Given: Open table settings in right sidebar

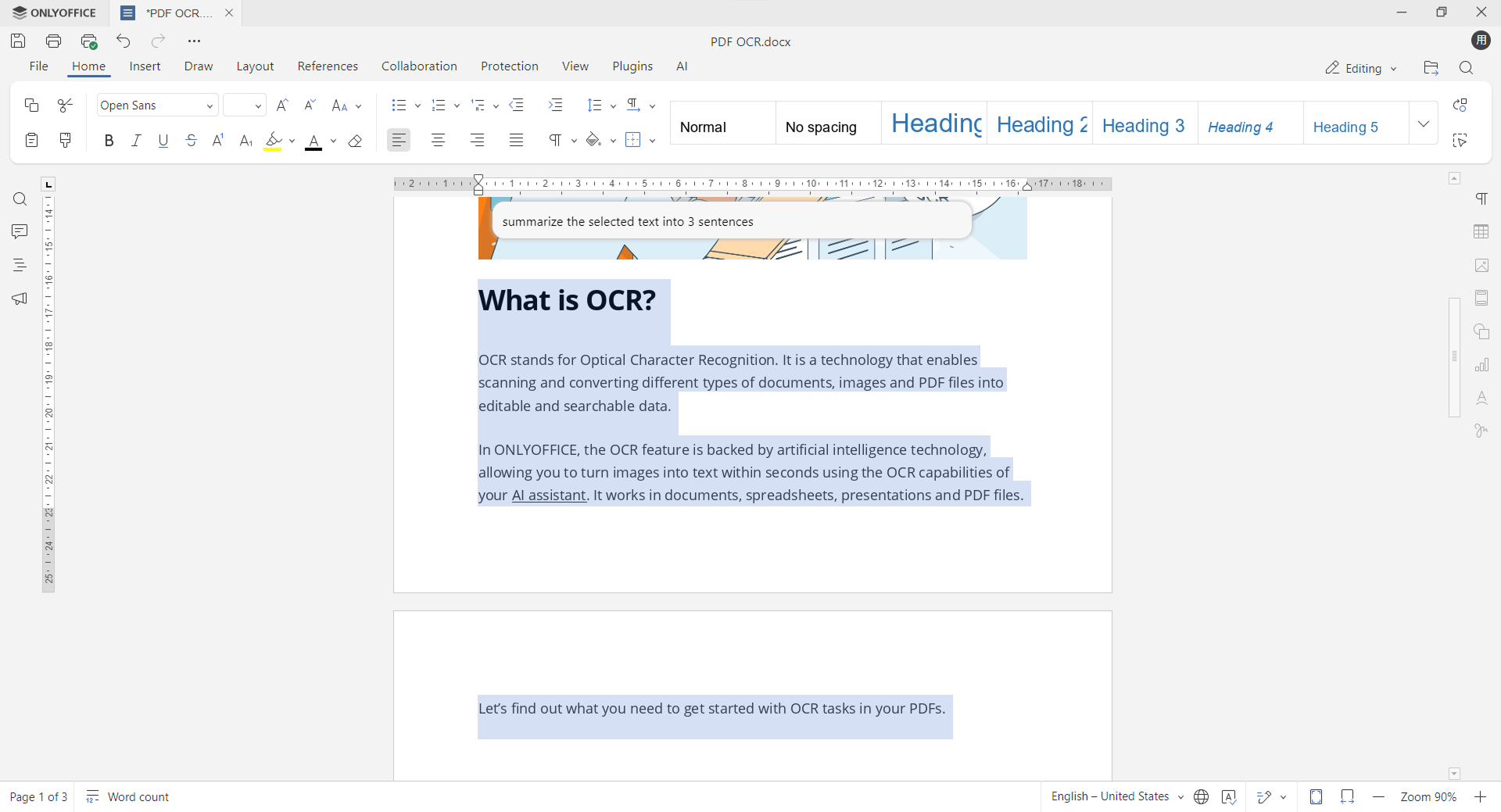Looking at the screenshot, I should coord(1481,232).
